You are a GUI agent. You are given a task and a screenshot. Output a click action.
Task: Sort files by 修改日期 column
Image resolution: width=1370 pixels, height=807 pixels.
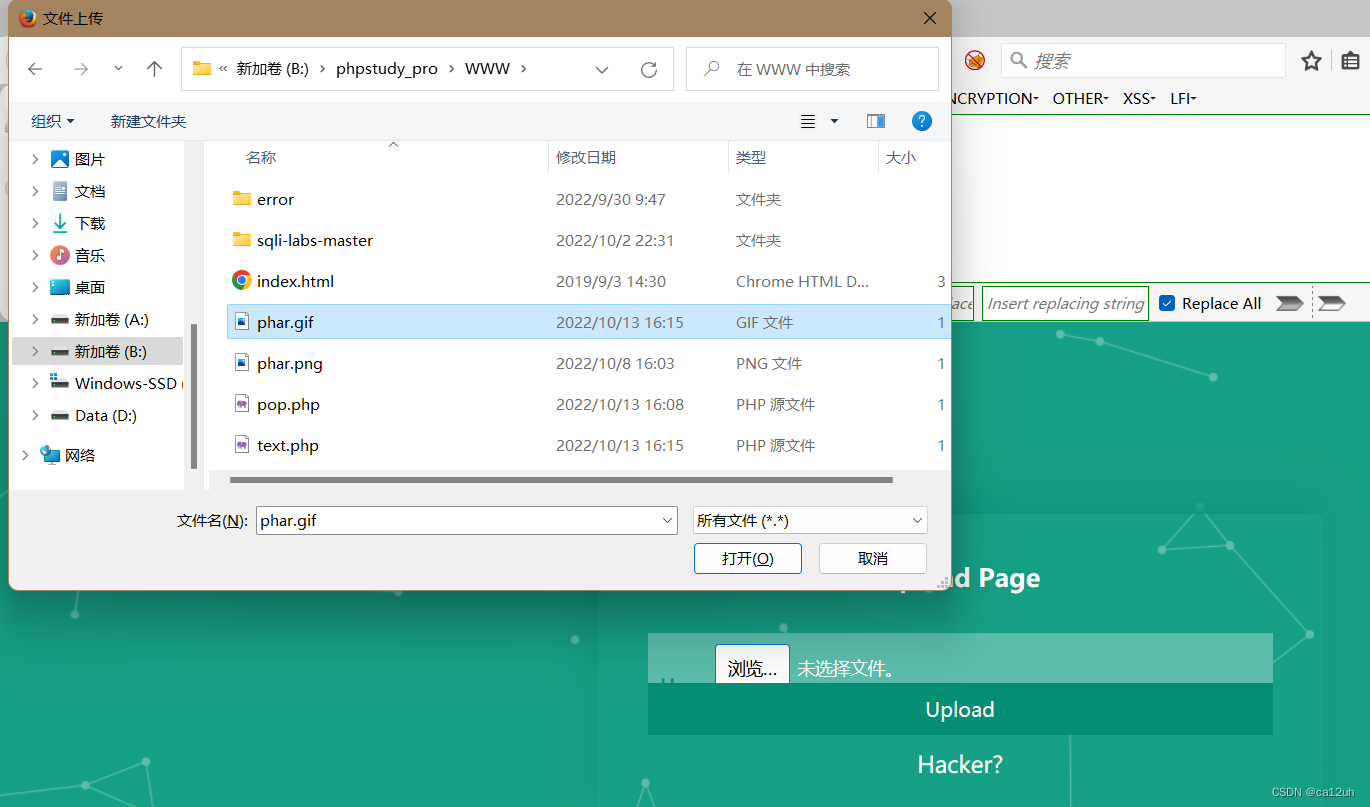[586, 157]
